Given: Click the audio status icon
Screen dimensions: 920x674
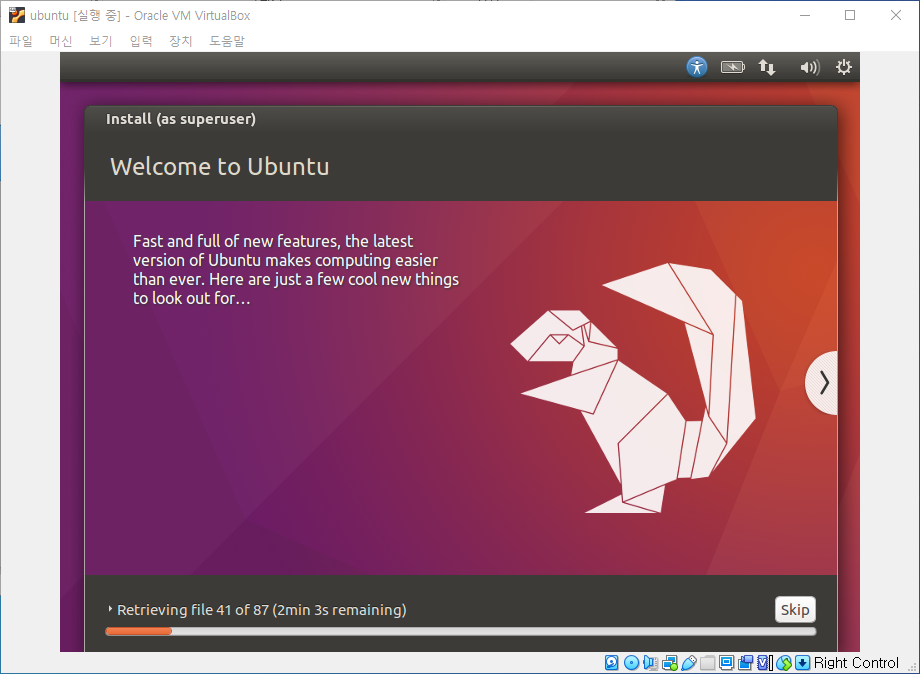Looking at the screenshot, I should click(650, 663).
